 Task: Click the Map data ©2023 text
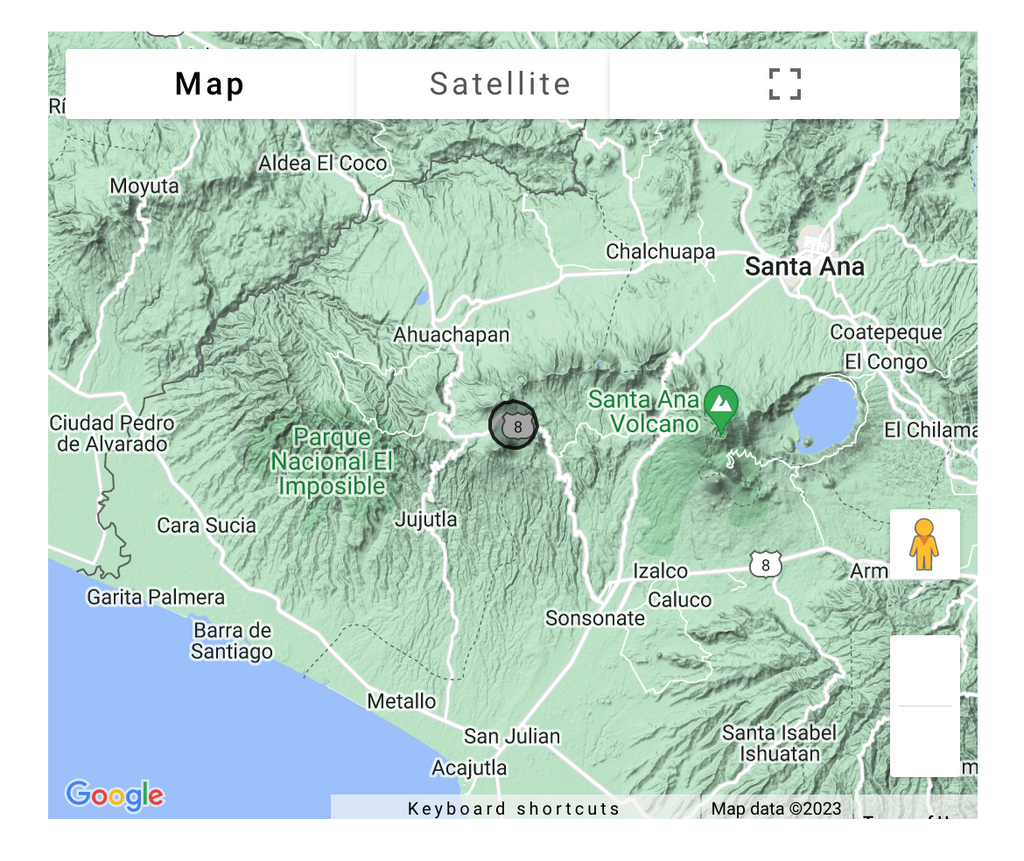pos(776,808)
